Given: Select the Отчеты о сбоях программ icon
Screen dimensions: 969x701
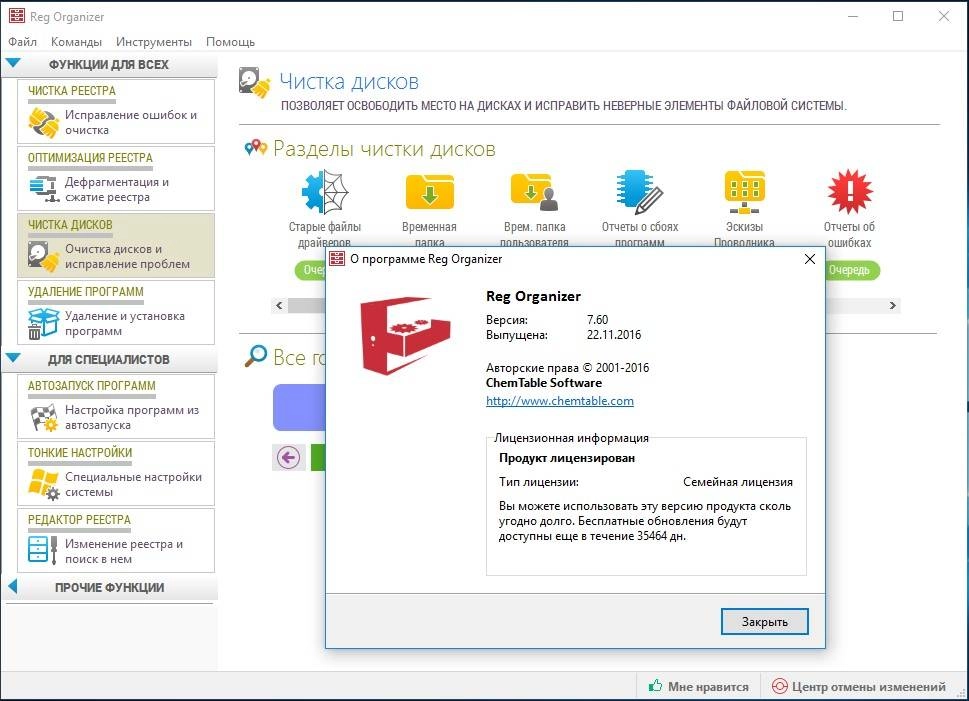Looking at the screenshot, I should tap(640, 192).
